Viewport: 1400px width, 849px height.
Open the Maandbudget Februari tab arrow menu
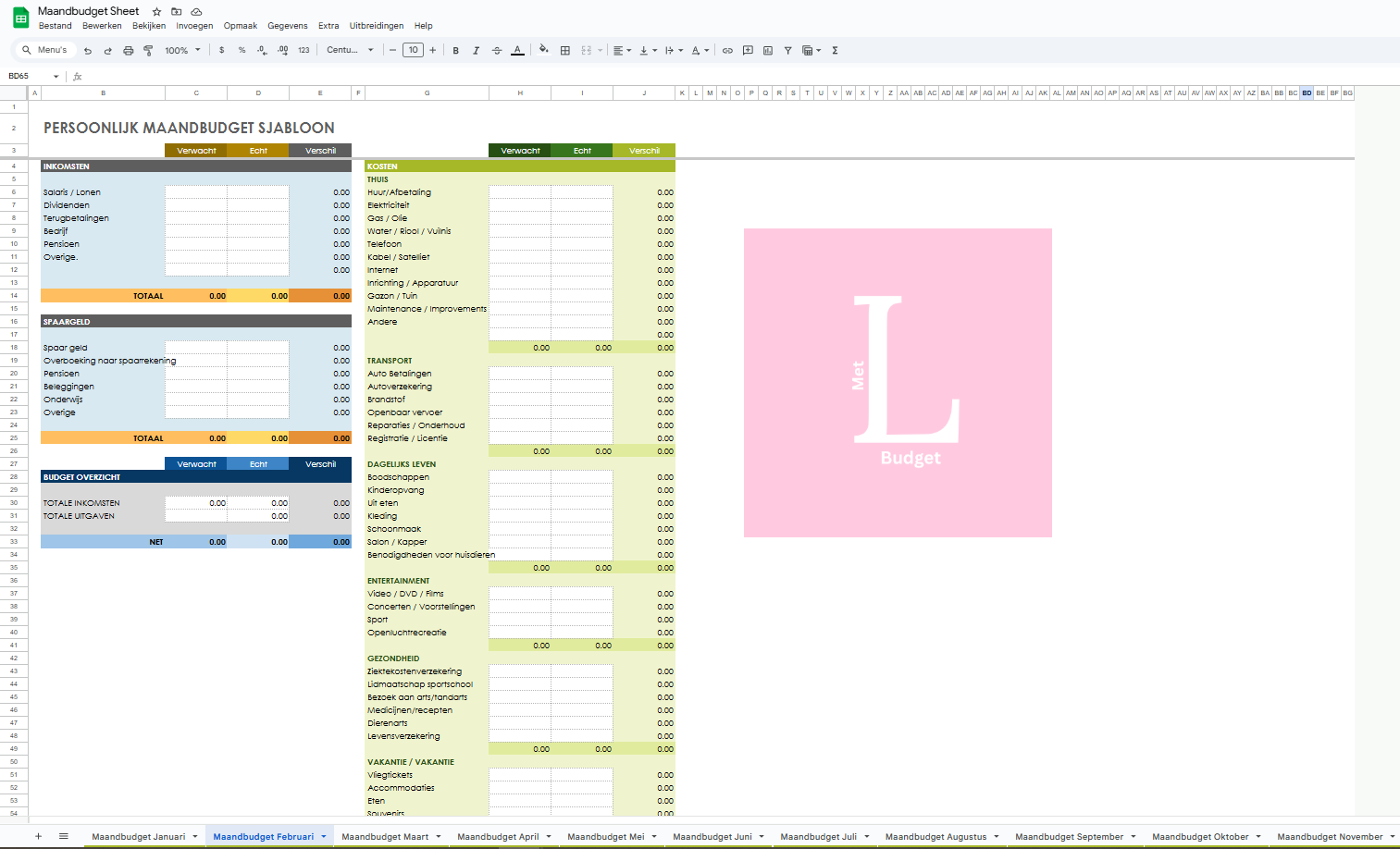click(x=324, y=837)
